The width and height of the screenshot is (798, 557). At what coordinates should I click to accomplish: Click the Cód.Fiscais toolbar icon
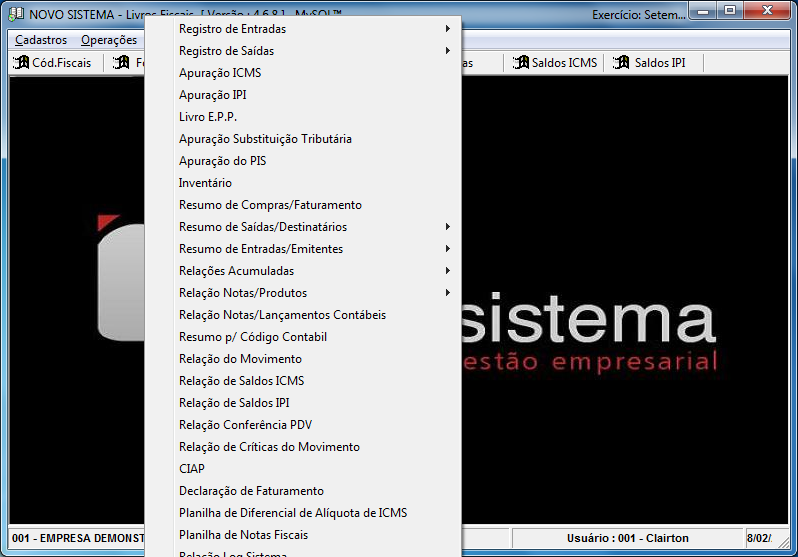pyautogui.click(x=21, y=63)
